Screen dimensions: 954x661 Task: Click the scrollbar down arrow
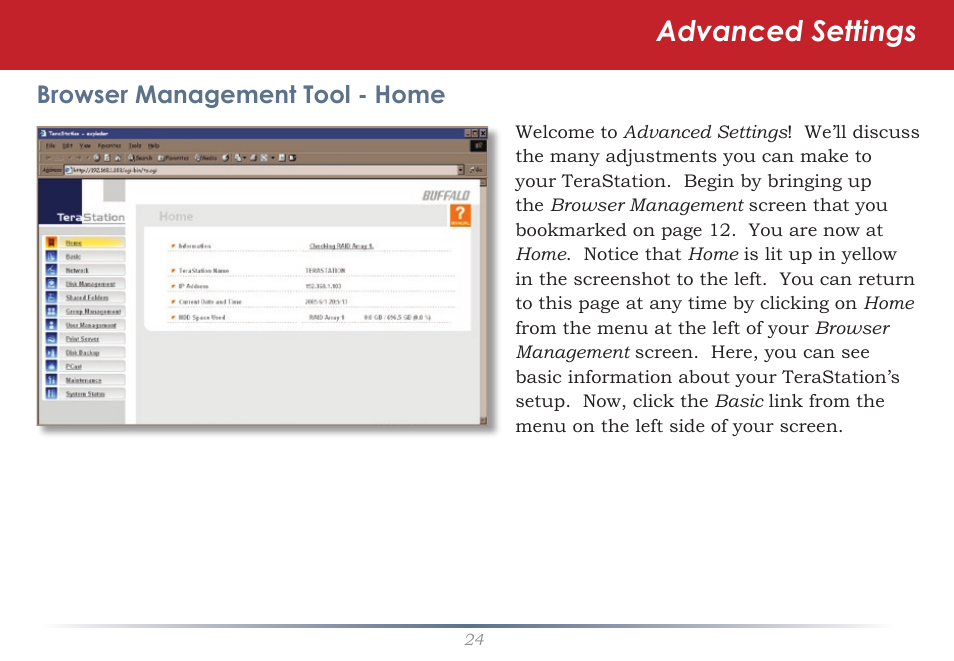click(483, 420)
